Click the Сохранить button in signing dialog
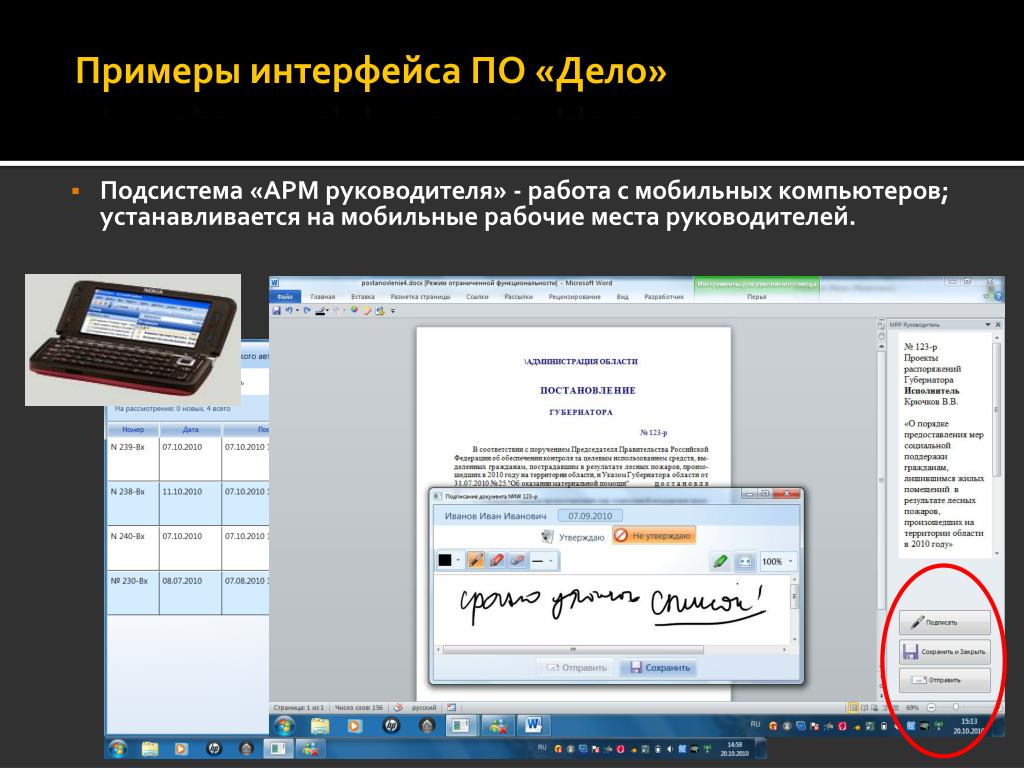Screen dimensions: 1024x768 coord(660,667)
